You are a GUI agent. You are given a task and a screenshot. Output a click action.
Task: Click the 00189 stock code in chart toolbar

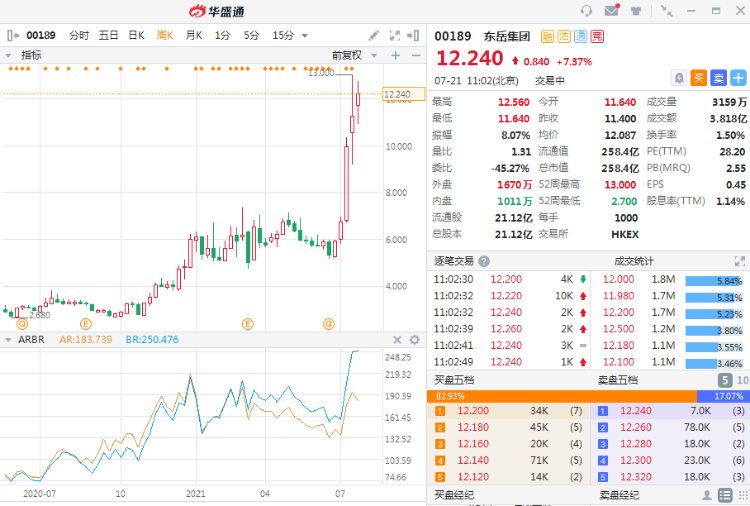point(41,35)
